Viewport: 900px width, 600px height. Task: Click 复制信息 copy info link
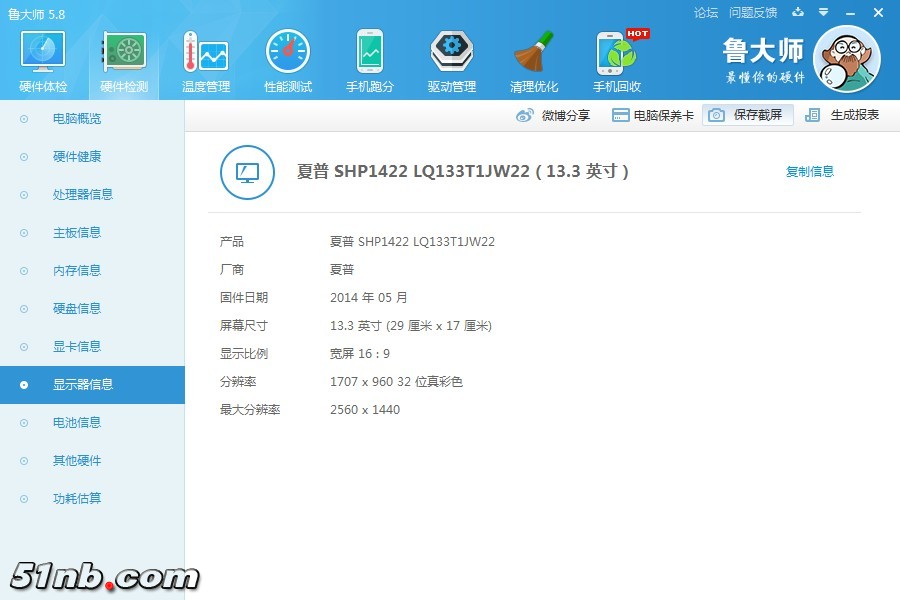(x=810, y=172)
